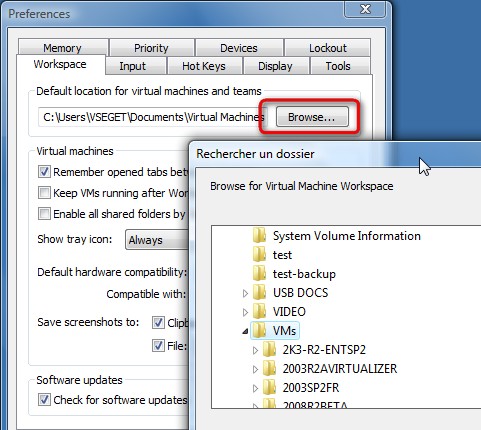Screen dimensions: 481x430
Task: Enable Keep VMs running after Workstation closes
Action: coord(44,193)
